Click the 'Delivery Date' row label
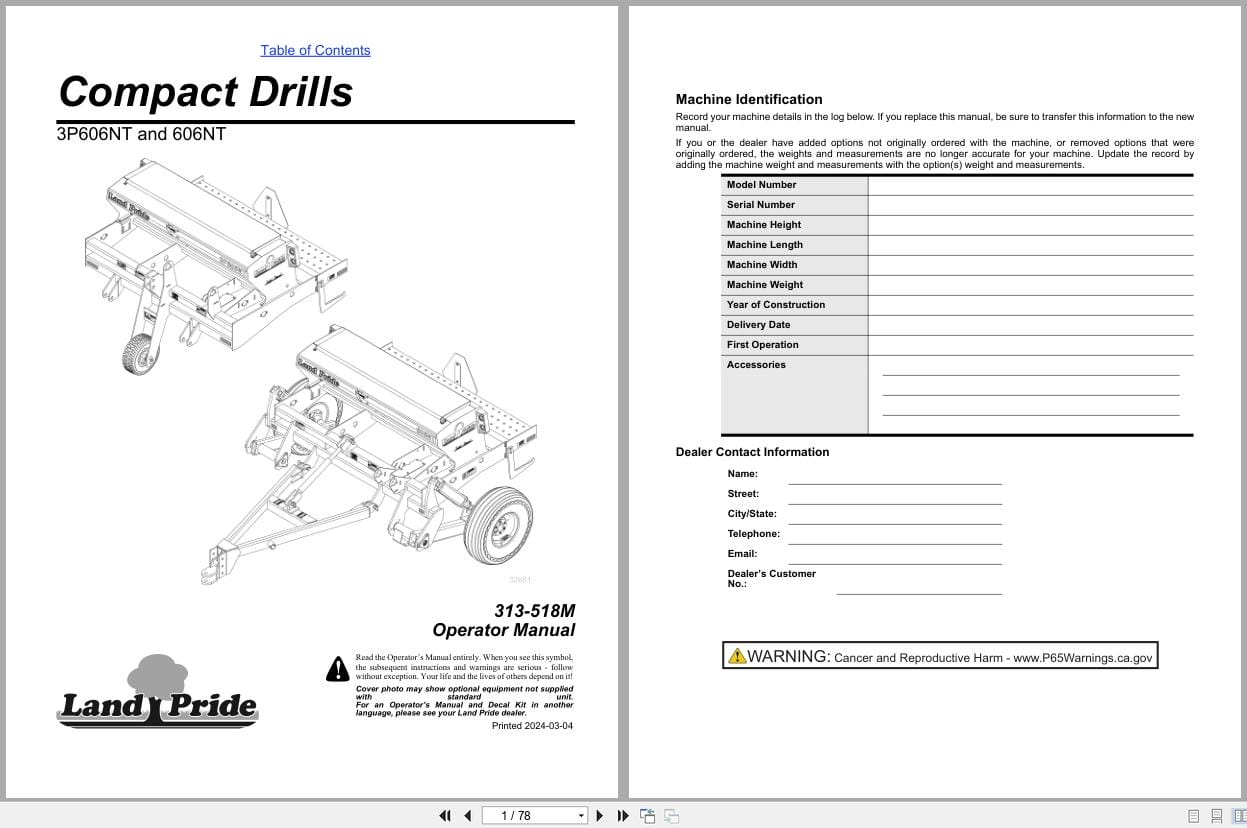Viewport: 1247px width, 828px height. pos(758,325)
